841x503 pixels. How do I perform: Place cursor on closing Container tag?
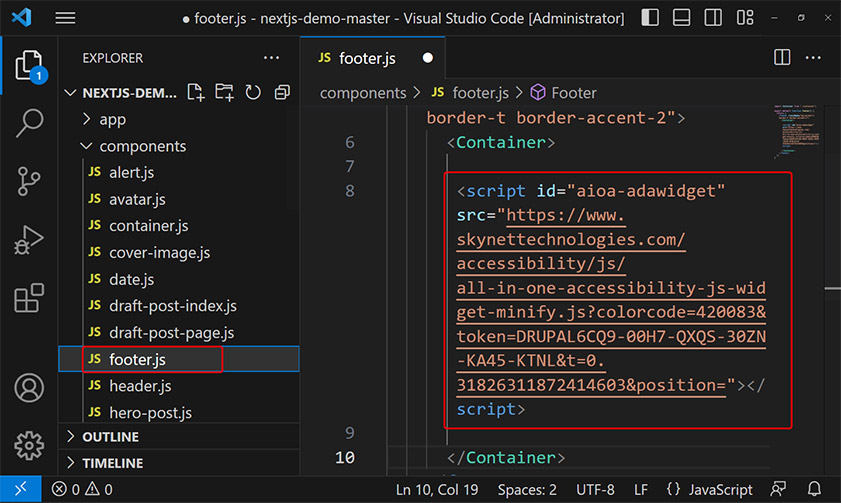pos(506,457)
